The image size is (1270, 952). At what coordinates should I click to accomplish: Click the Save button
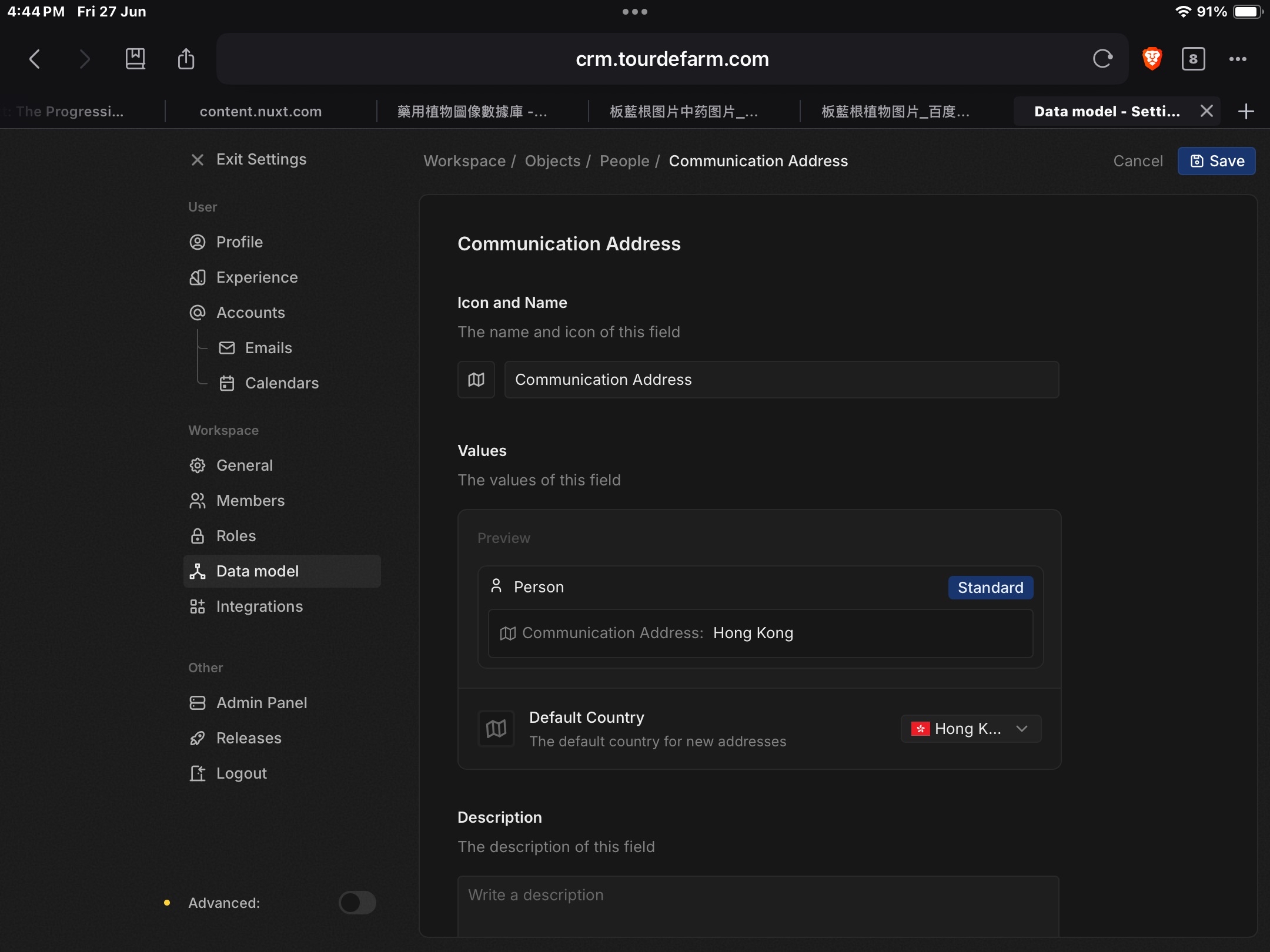[x=1216, y=161]
